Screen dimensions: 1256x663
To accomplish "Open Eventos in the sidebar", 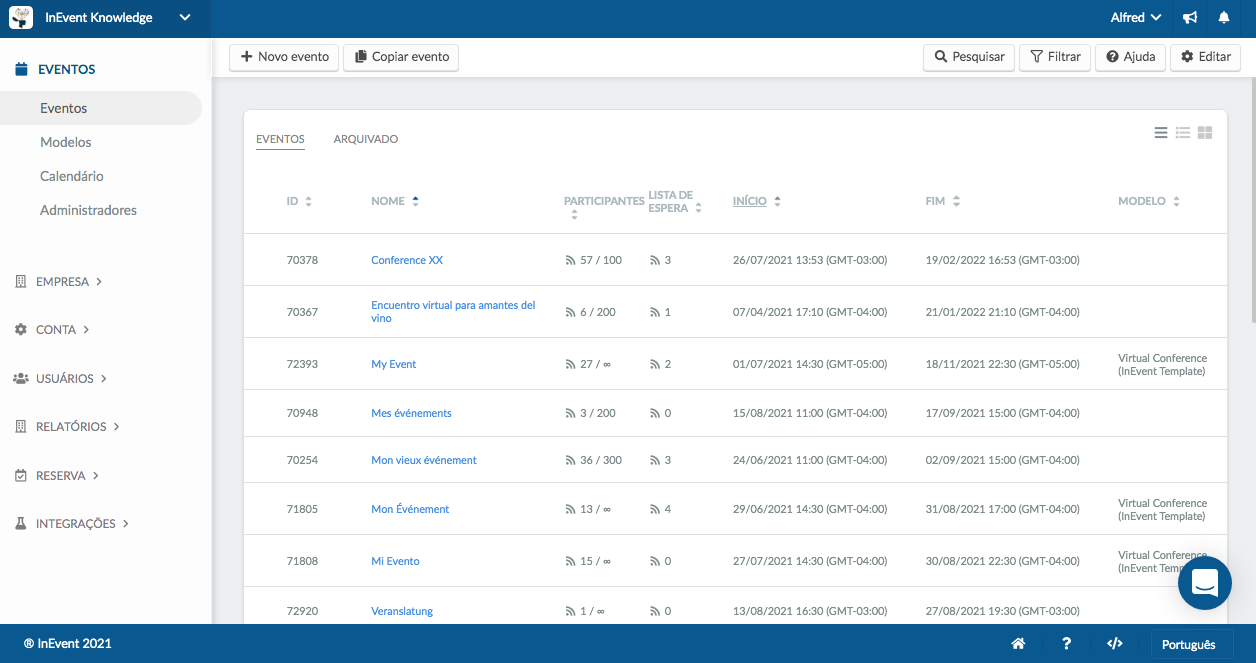I will 101,108.
